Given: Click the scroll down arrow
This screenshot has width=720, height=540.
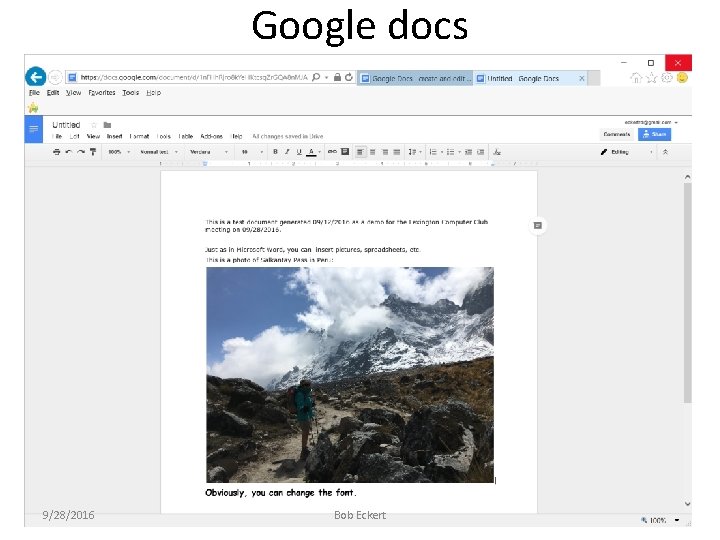Looking at the screenshot, I should pos(687,504).
